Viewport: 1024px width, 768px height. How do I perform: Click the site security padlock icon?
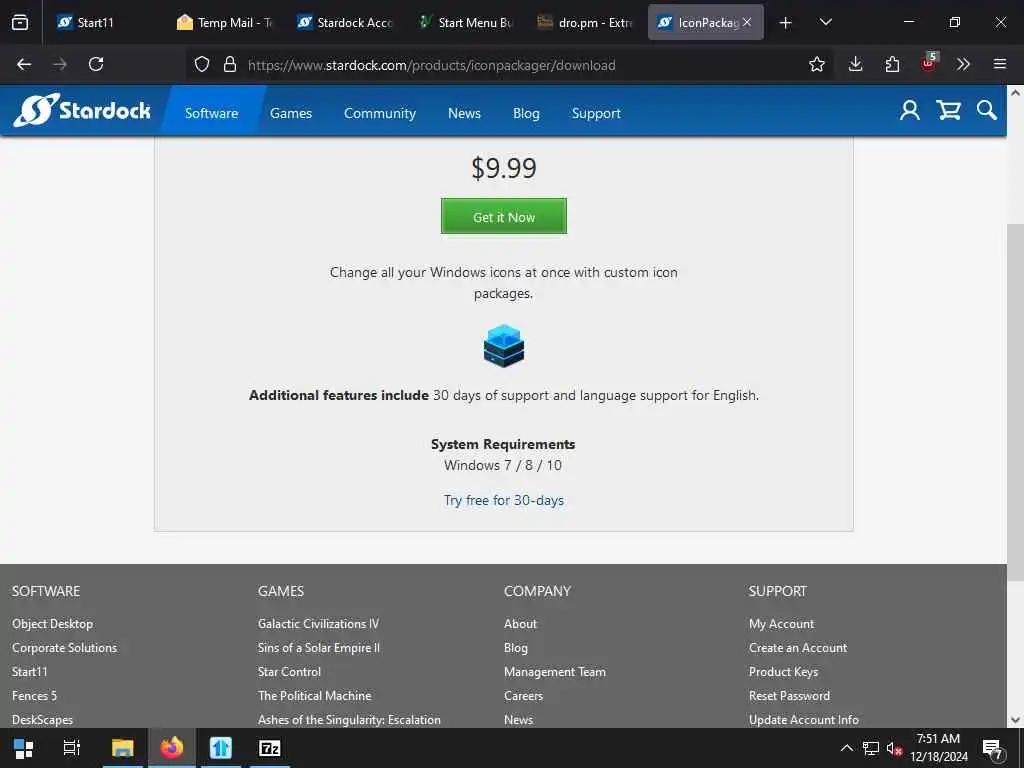[x=229, y=64]
